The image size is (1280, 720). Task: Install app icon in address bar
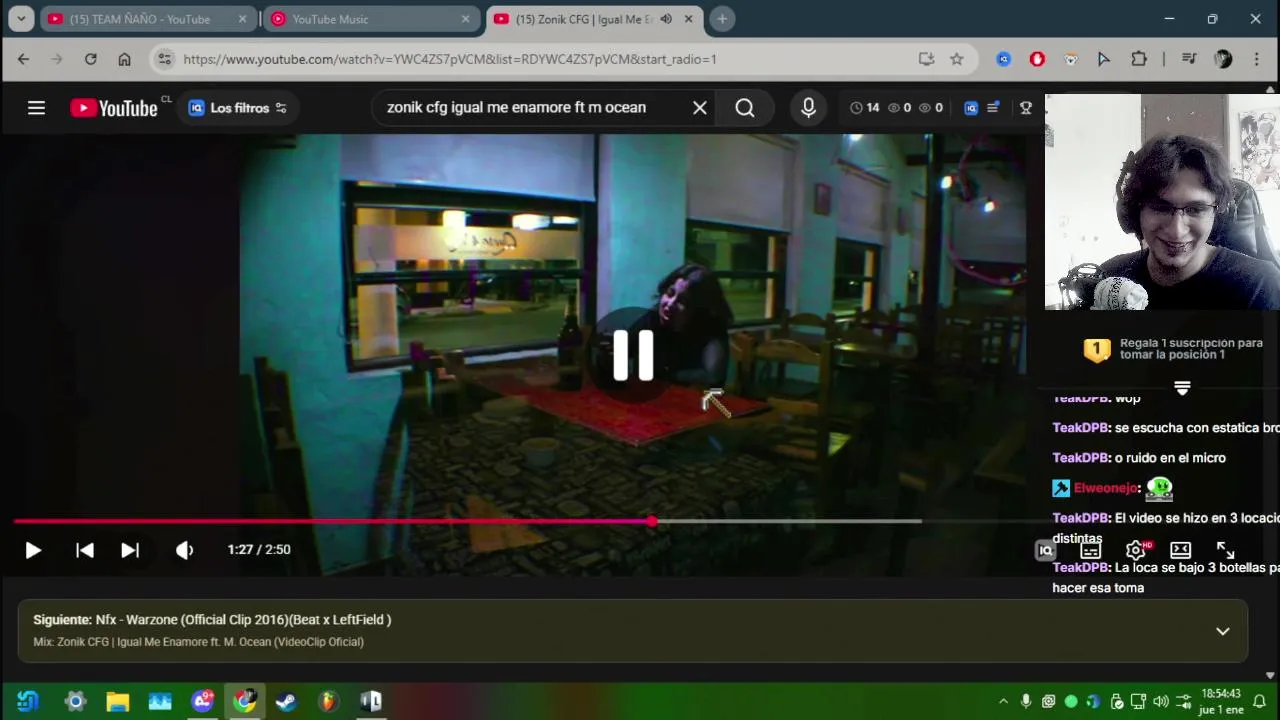point(926,59)
